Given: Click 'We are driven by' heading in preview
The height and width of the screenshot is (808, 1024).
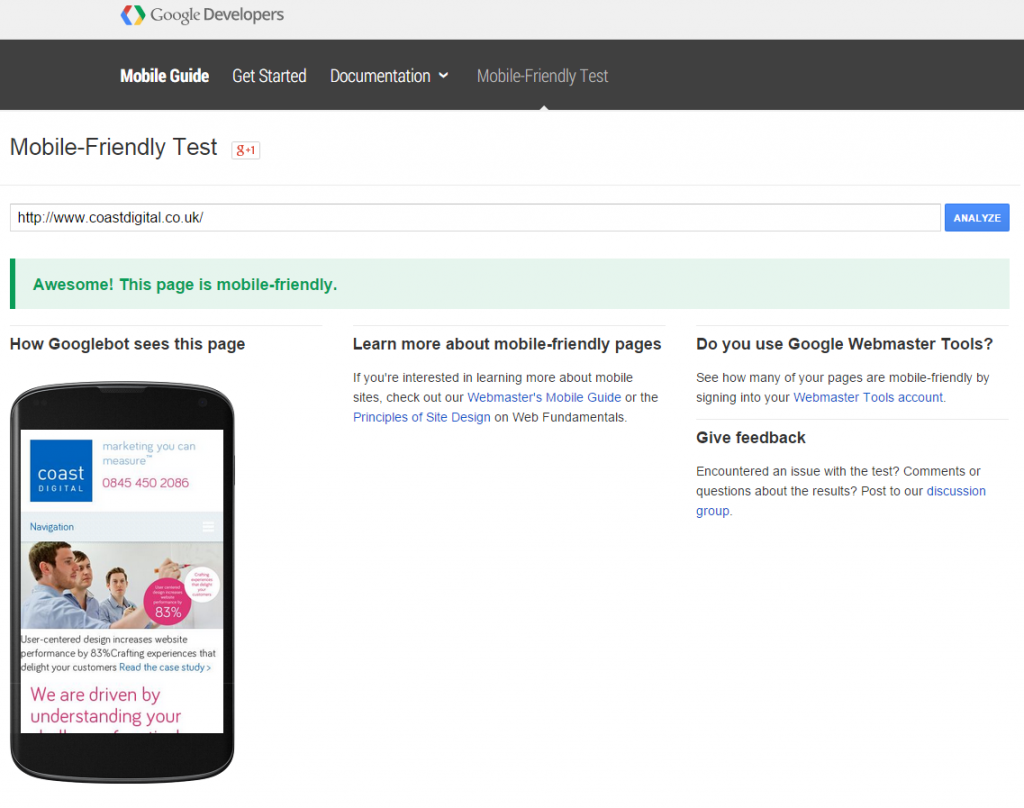Looking at the screenshot, I should (x=95, y=694).
